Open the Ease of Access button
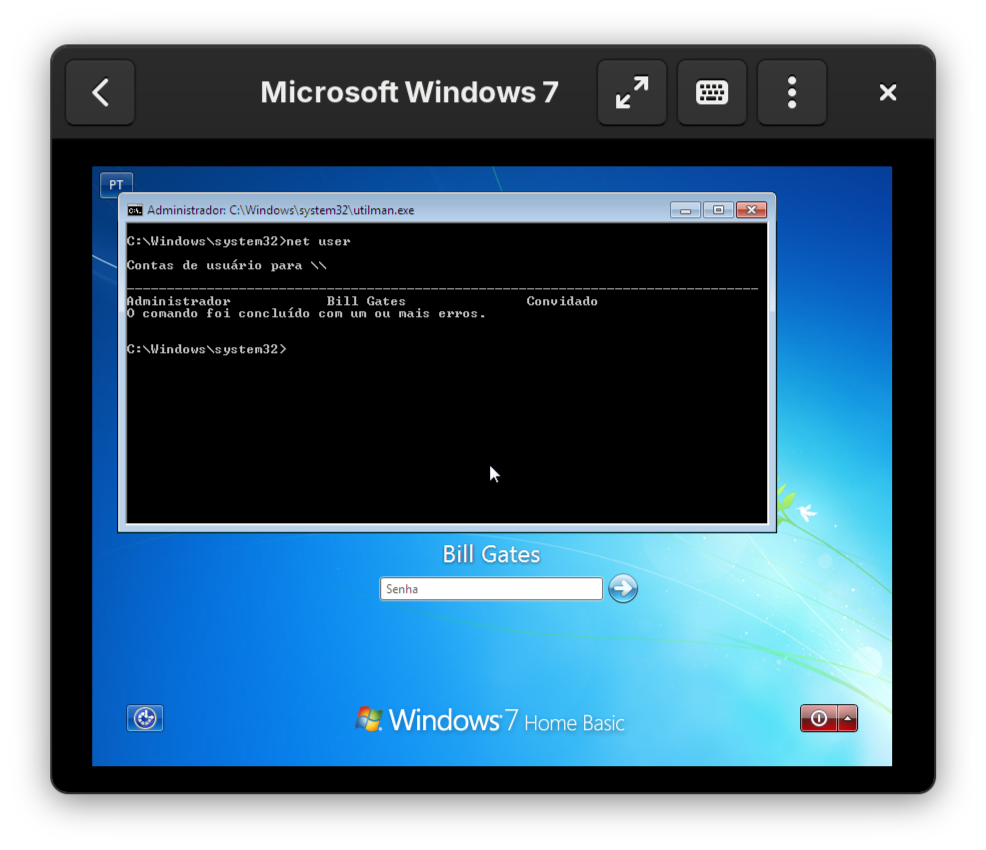Screen dimensions: 986x850 (145, 718)
